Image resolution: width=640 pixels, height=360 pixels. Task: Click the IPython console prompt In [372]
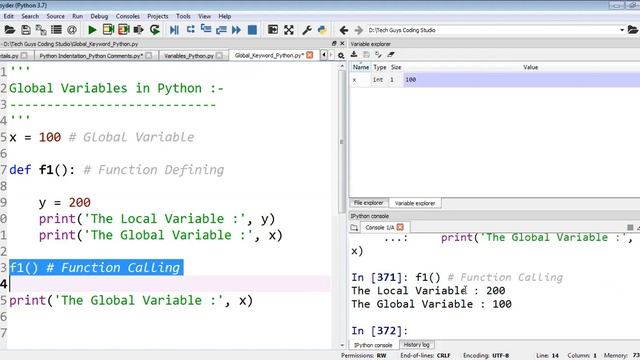380,331
